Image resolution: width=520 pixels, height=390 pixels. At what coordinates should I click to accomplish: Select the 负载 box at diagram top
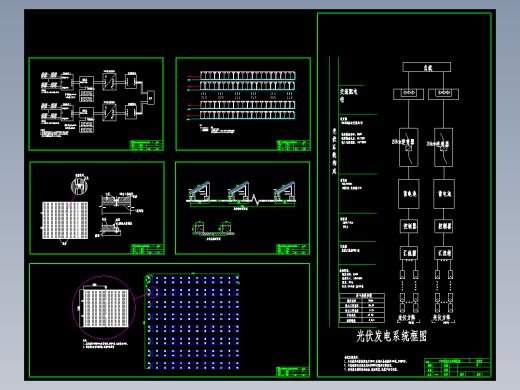pyautogui.click(x=427, y=67)
